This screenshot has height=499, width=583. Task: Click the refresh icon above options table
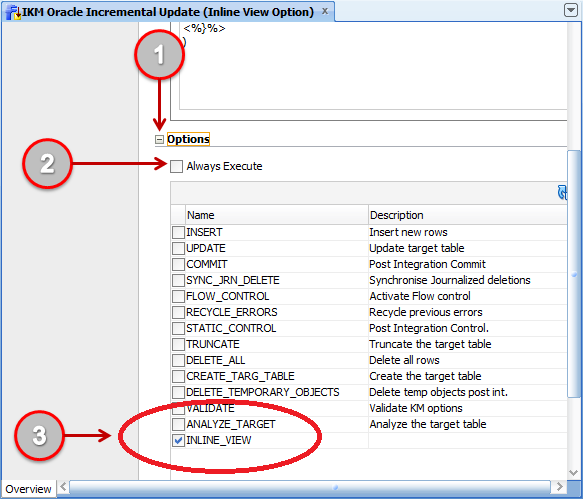(x=563, y=193)
